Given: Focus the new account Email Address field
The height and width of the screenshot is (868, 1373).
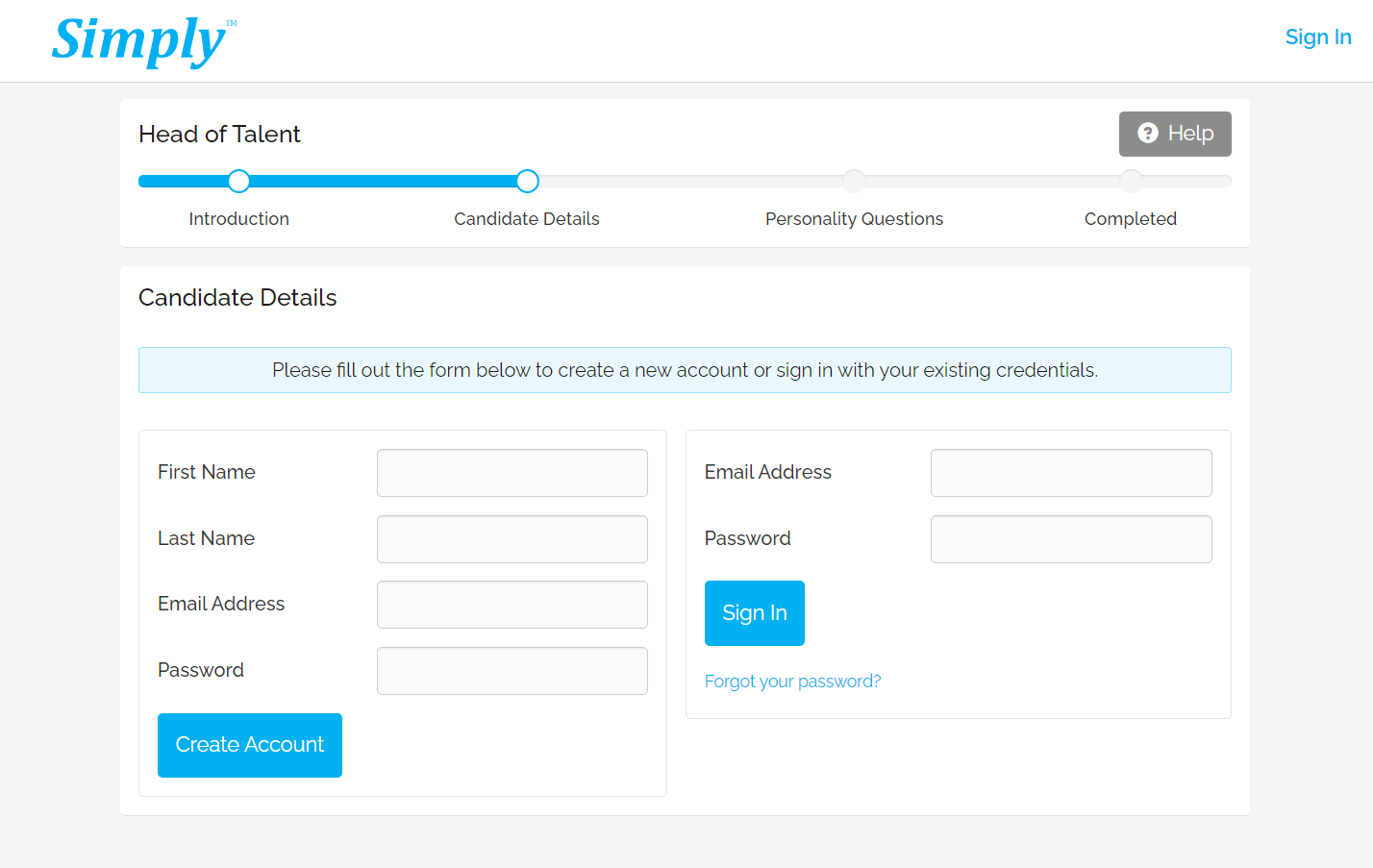Looking at the screenshot, I should click(512, 605).
